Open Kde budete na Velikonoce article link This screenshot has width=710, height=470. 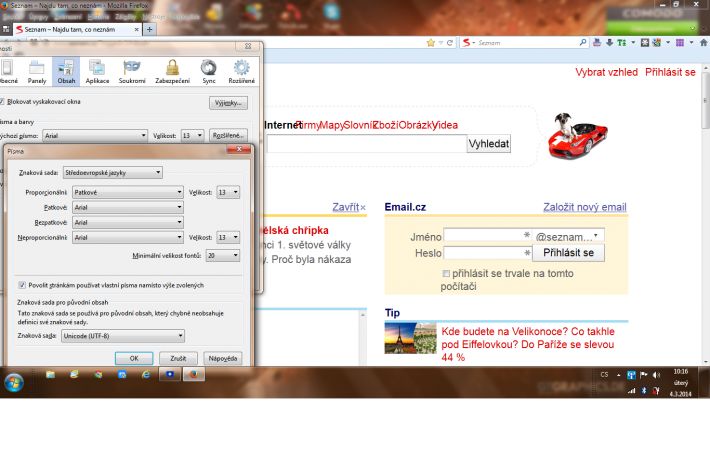pos(528,344)
